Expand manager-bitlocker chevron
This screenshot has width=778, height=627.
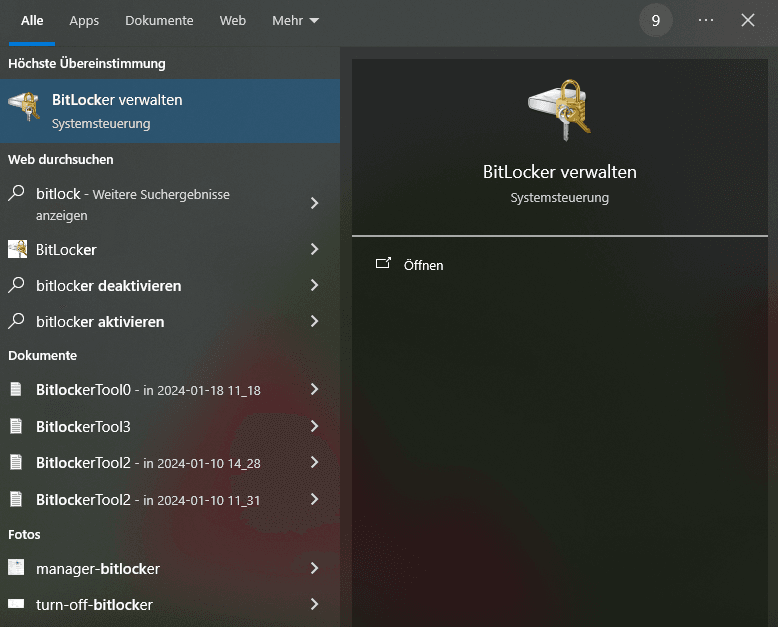[x=315, y=568]
